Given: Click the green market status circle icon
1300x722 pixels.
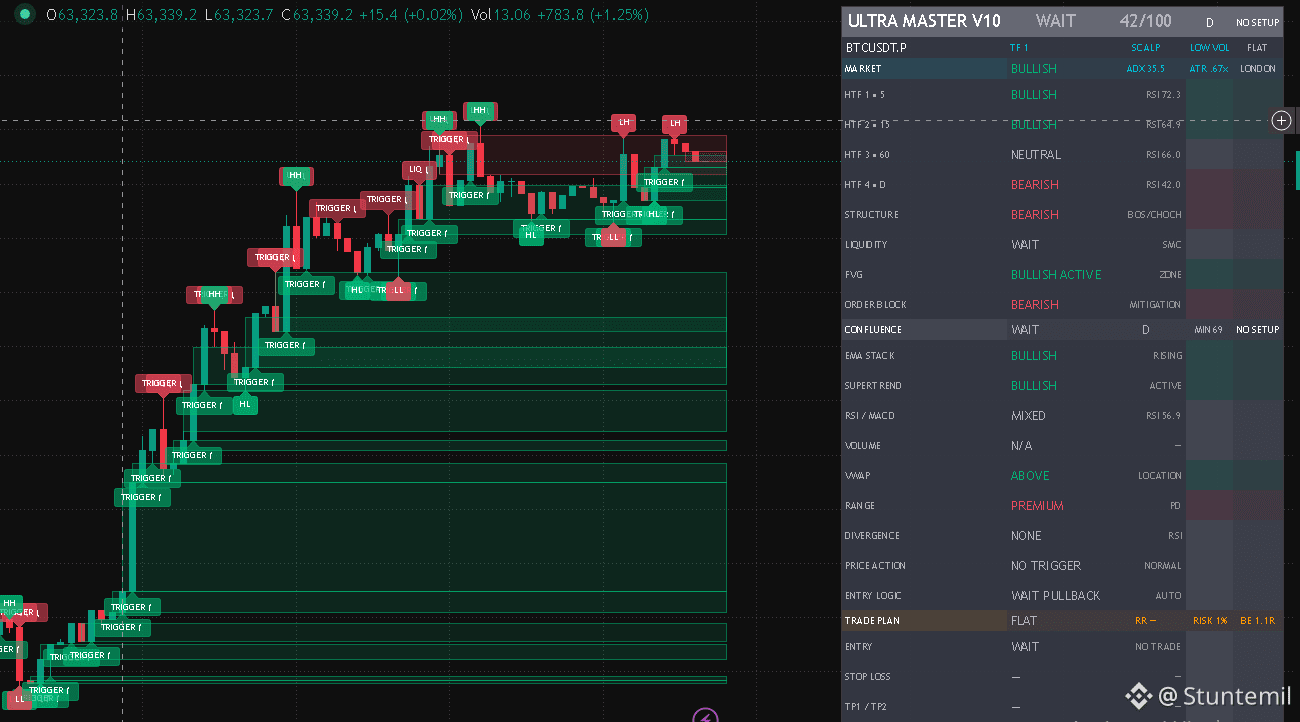Looking at the screenshot, I should click(25, 15).
